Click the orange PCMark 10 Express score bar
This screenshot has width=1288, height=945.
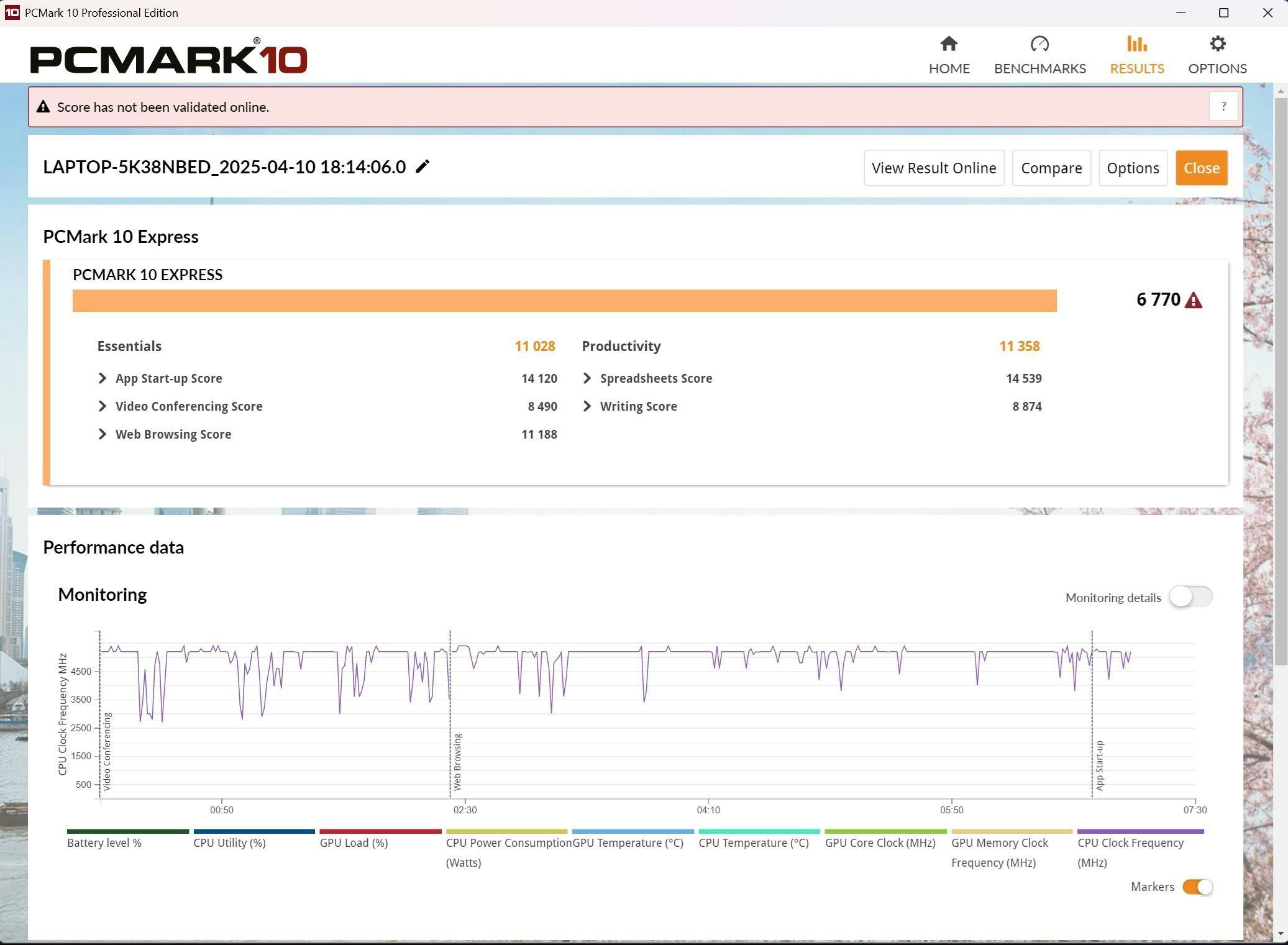(x=564, y=301)
